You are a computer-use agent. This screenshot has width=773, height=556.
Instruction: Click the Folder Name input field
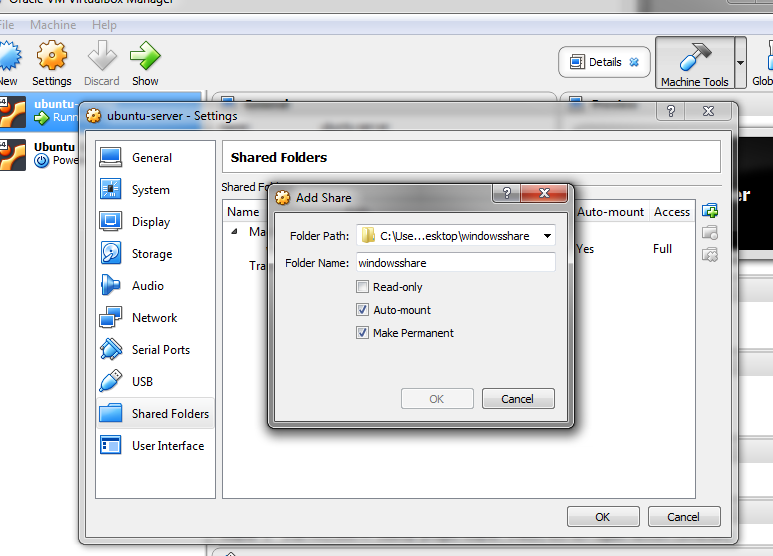pyautogui.click(x=456, y=263)
